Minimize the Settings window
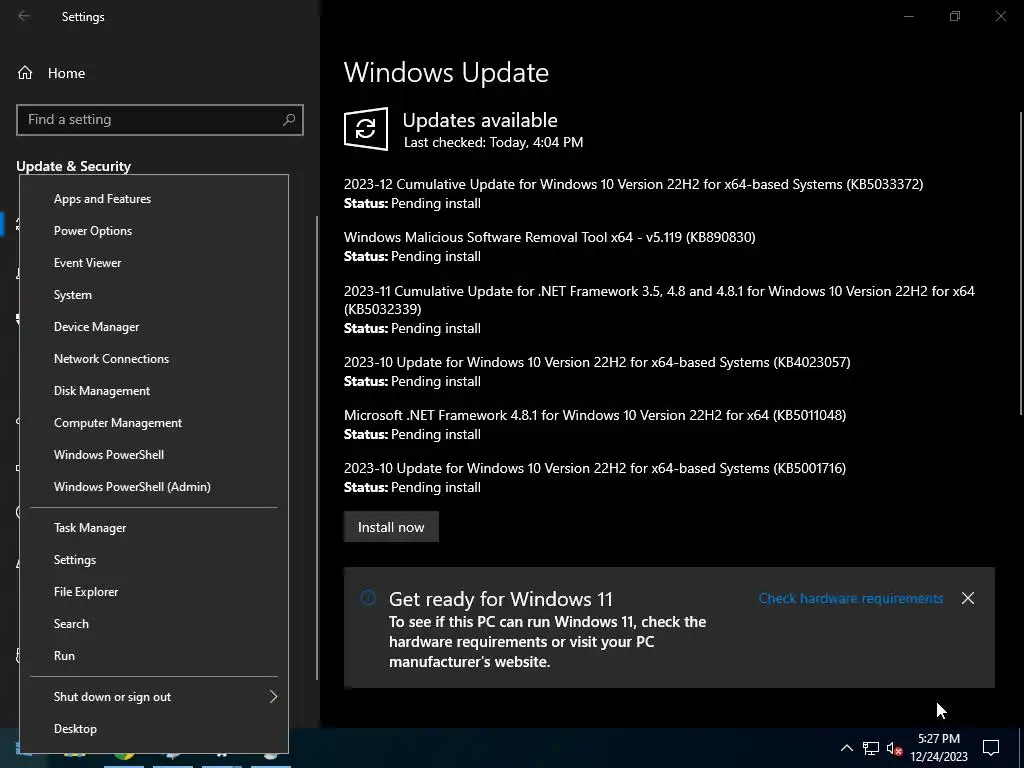 click(908, 16)
